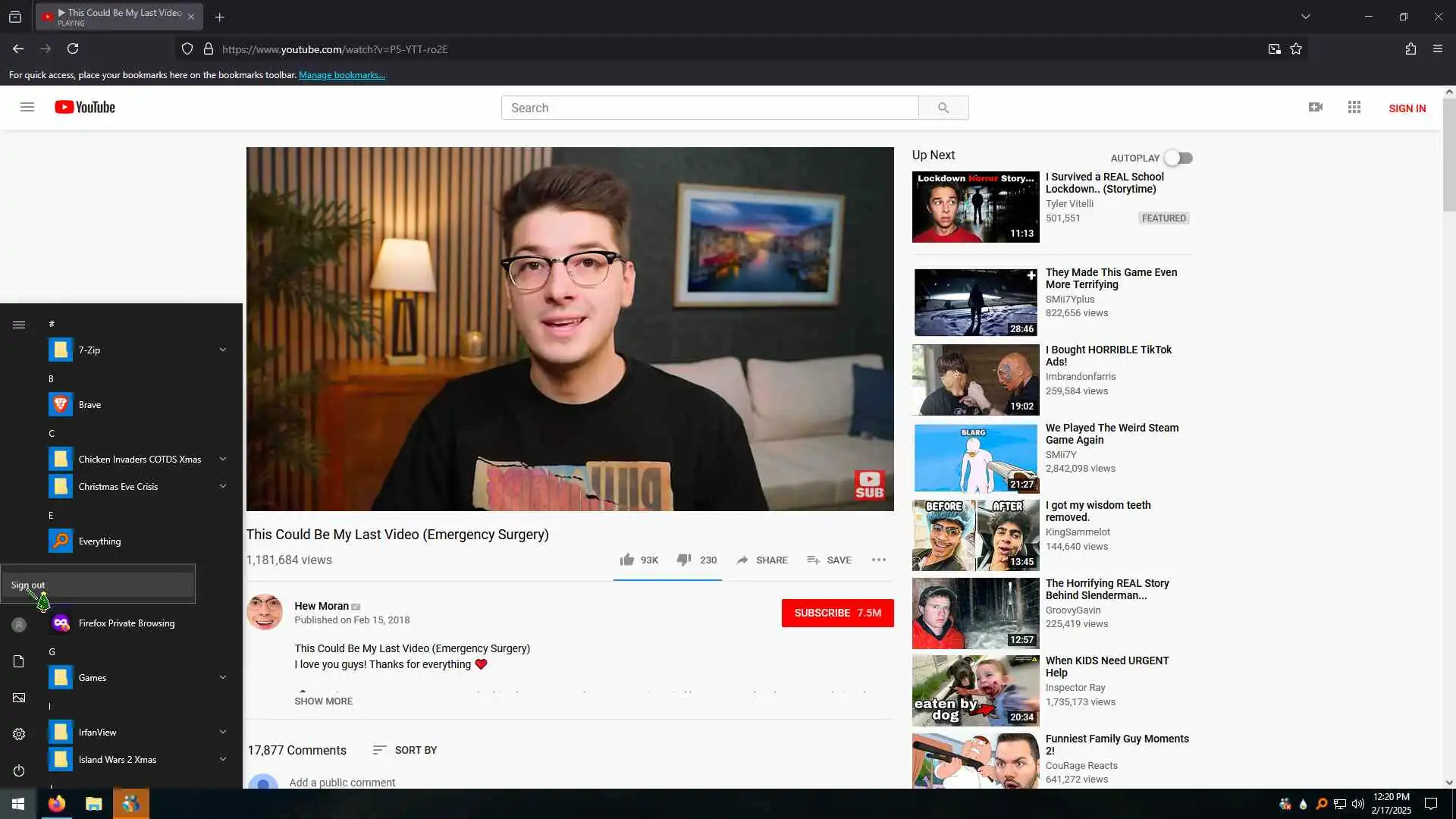The height and width of the screenshot is (819, 1456).
Task: Click the search magnifier button
Action: pos(943,108)
